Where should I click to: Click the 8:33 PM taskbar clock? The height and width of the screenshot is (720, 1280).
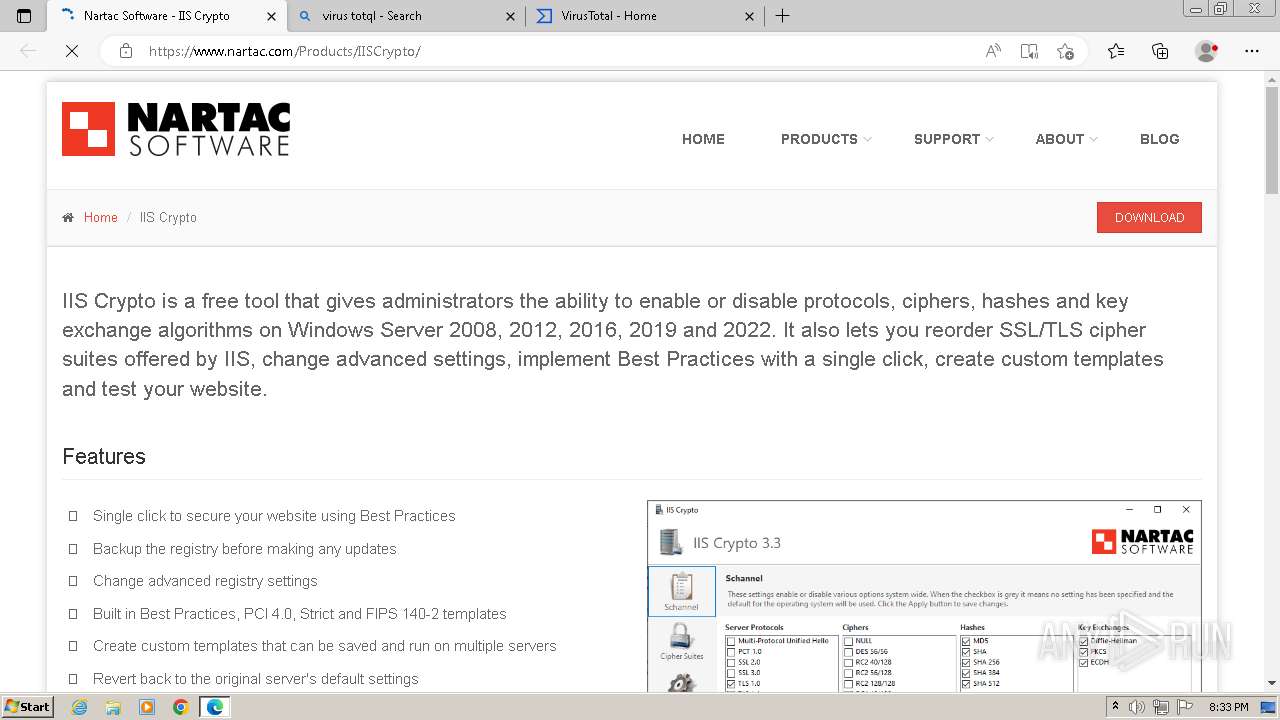pos(1229,707)
